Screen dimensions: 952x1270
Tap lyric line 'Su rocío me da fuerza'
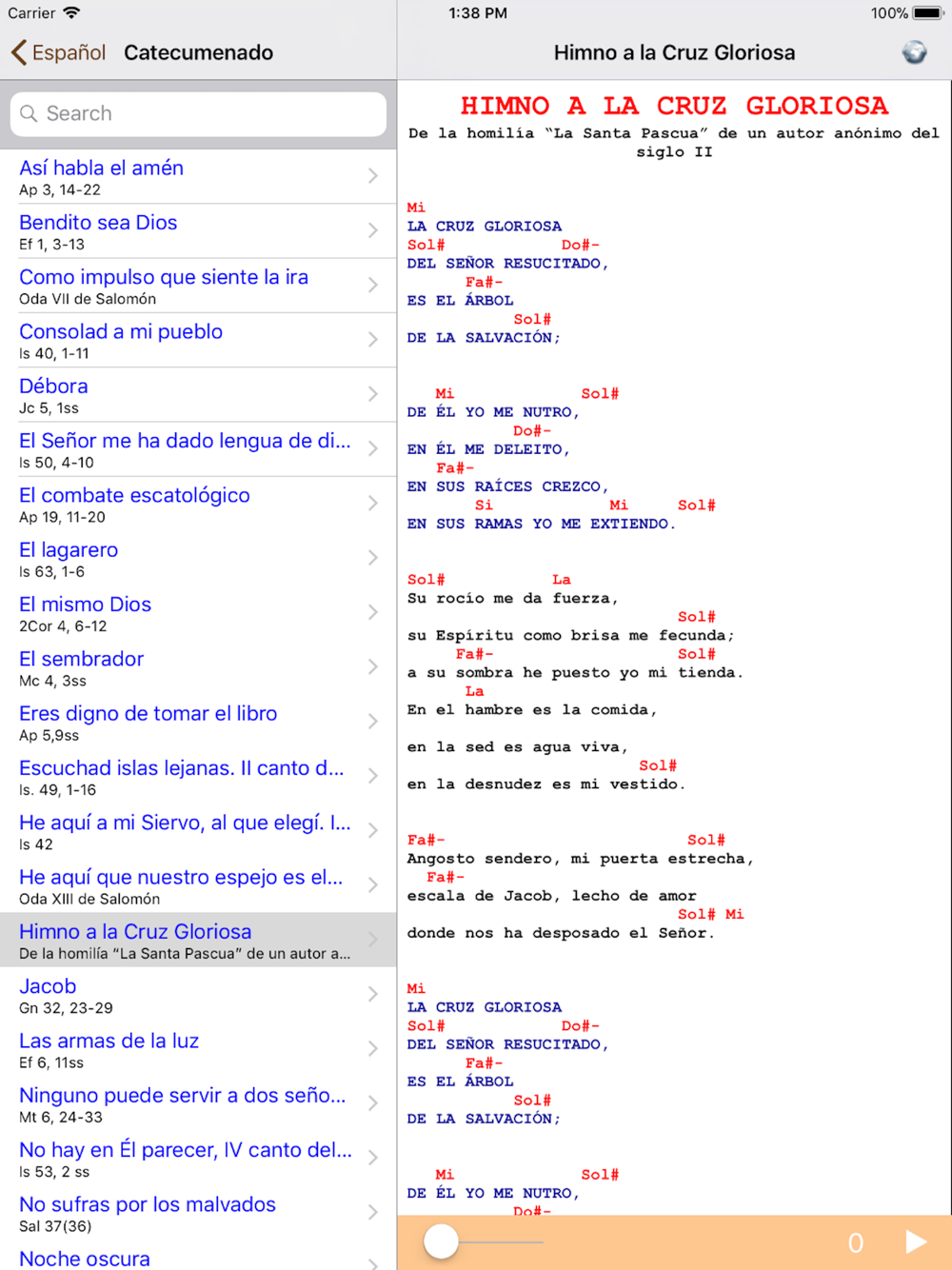pos(513,599)
